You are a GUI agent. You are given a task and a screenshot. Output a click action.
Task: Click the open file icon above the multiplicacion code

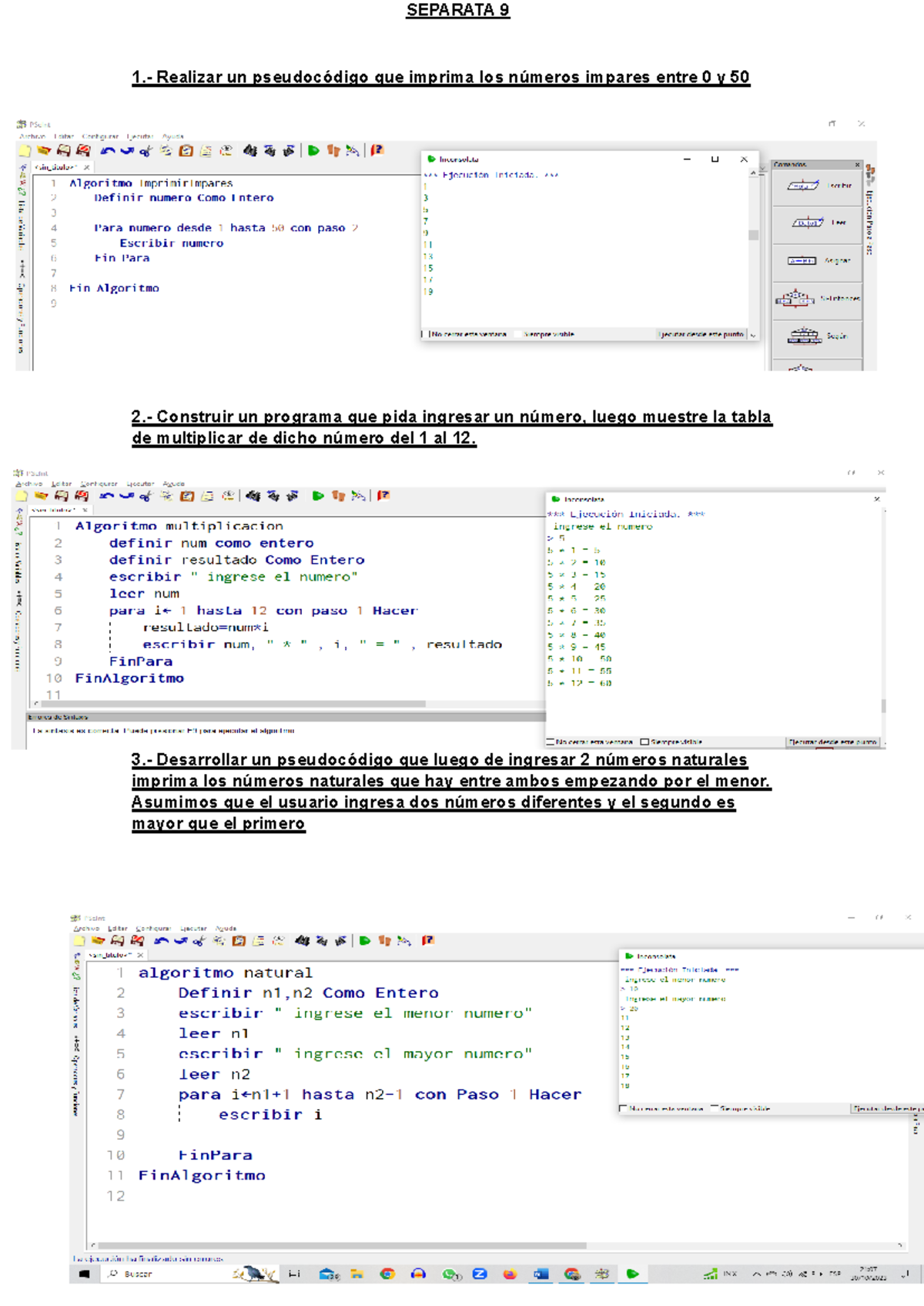pos(42,496)
